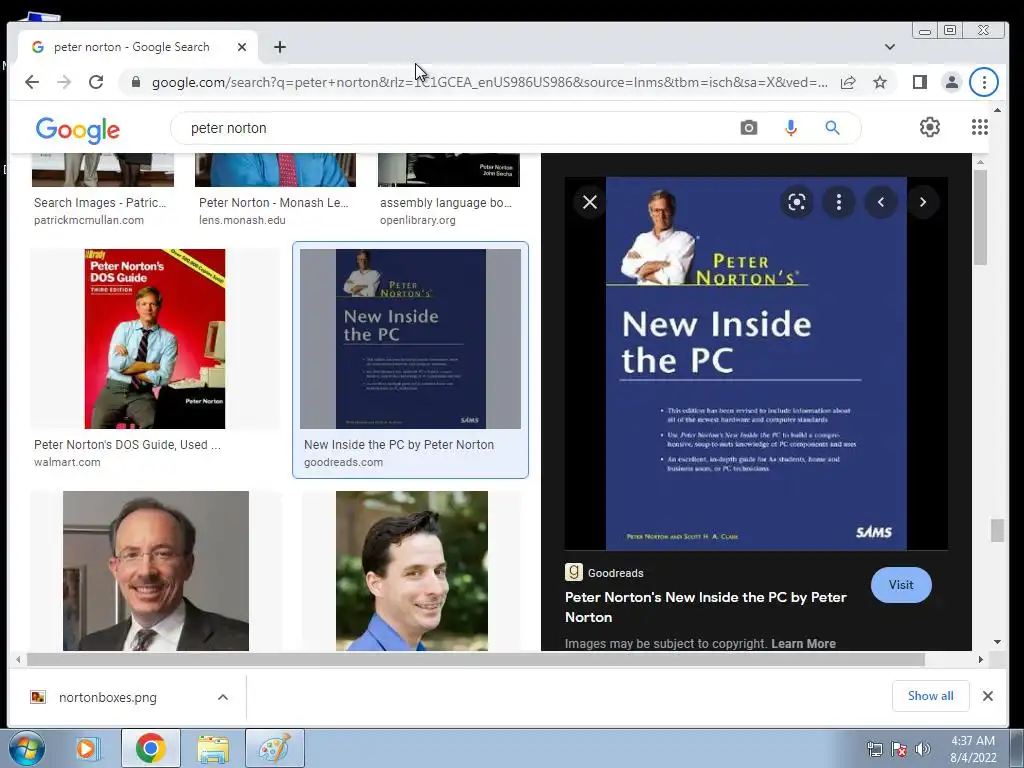Image resolution: width=1024 pixels, height=768 pixels.
Task: Click the network icon in system tray
Action: [x=874, y=749]
